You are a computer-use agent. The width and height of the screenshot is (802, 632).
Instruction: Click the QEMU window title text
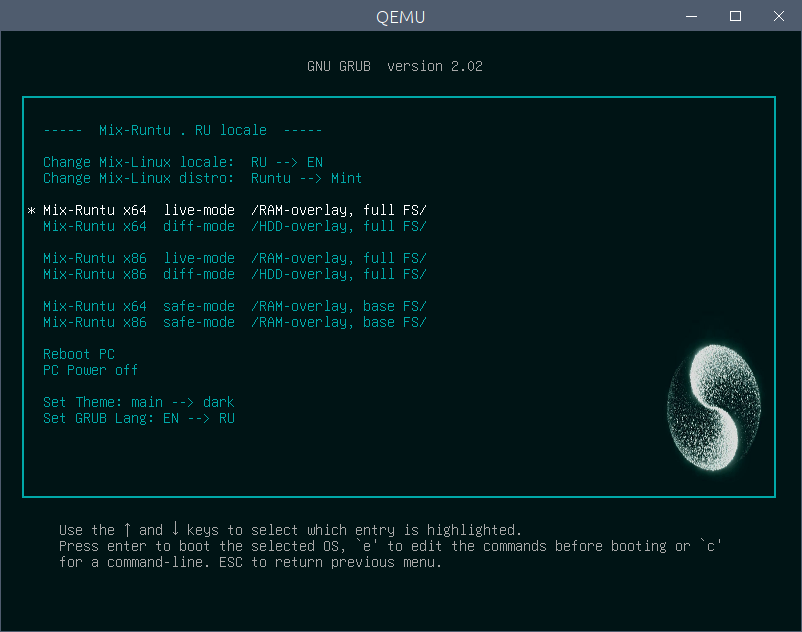(400, 17)
